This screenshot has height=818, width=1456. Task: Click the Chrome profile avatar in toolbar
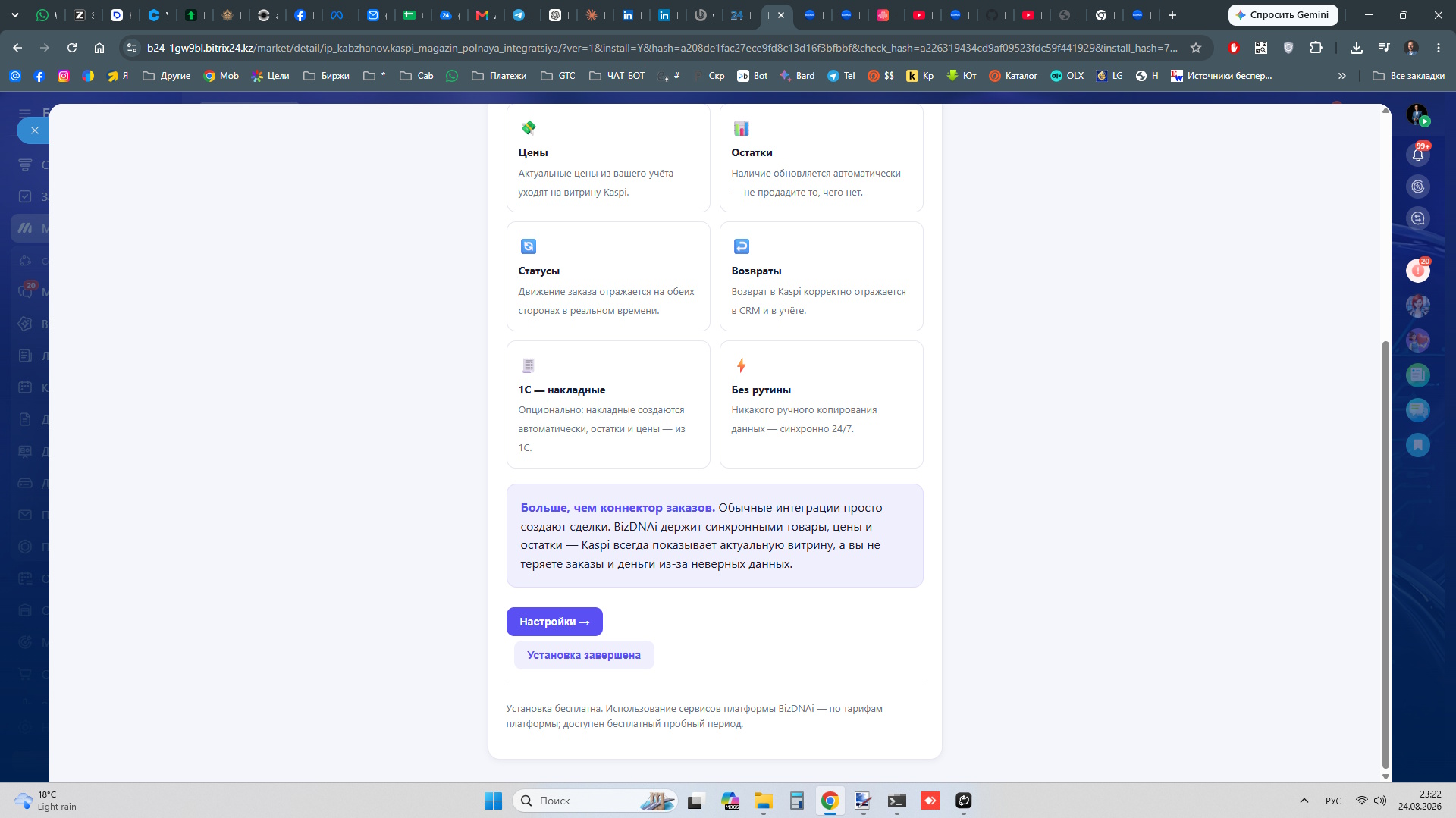point(1411,48)
